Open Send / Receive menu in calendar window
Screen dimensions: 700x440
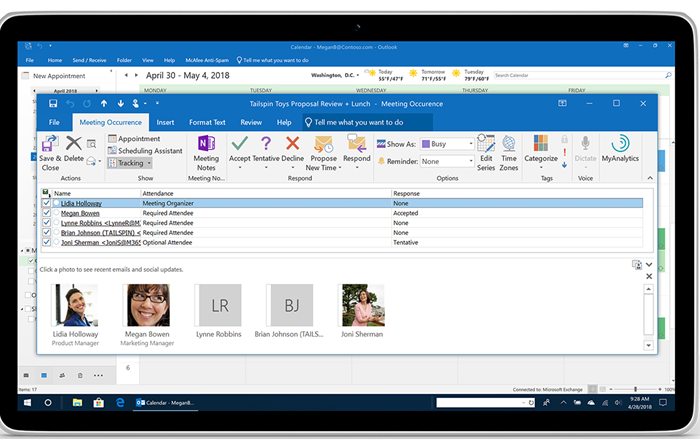pyautogui.click(x=89, y=60)
